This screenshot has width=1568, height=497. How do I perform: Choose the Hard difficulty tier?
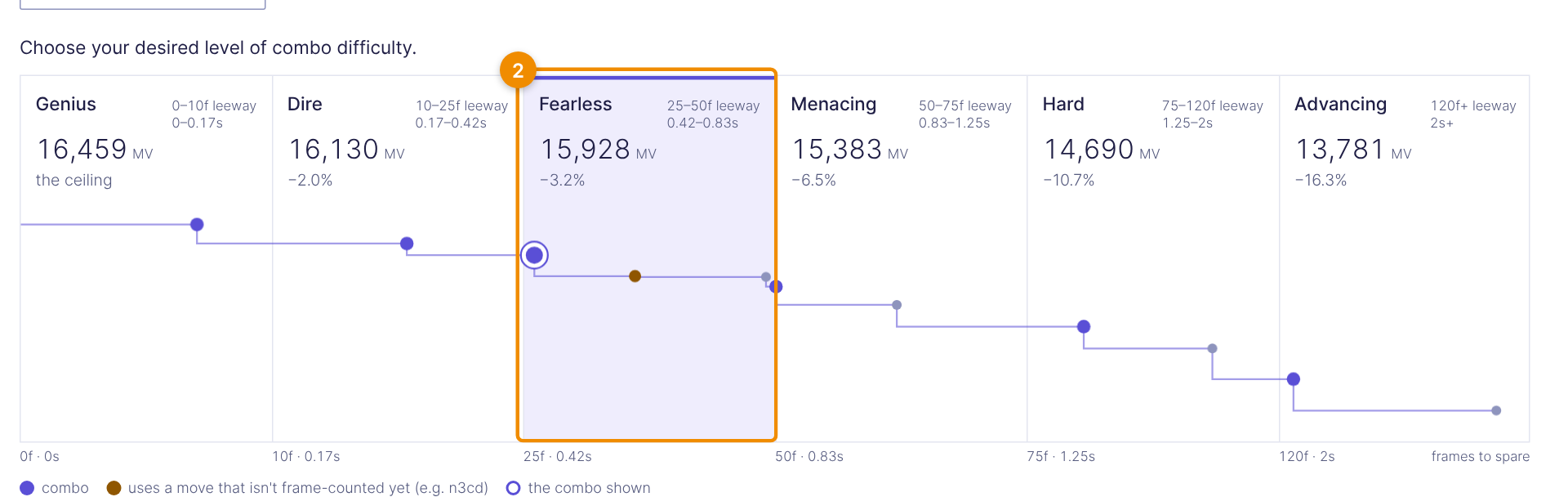1153,258
